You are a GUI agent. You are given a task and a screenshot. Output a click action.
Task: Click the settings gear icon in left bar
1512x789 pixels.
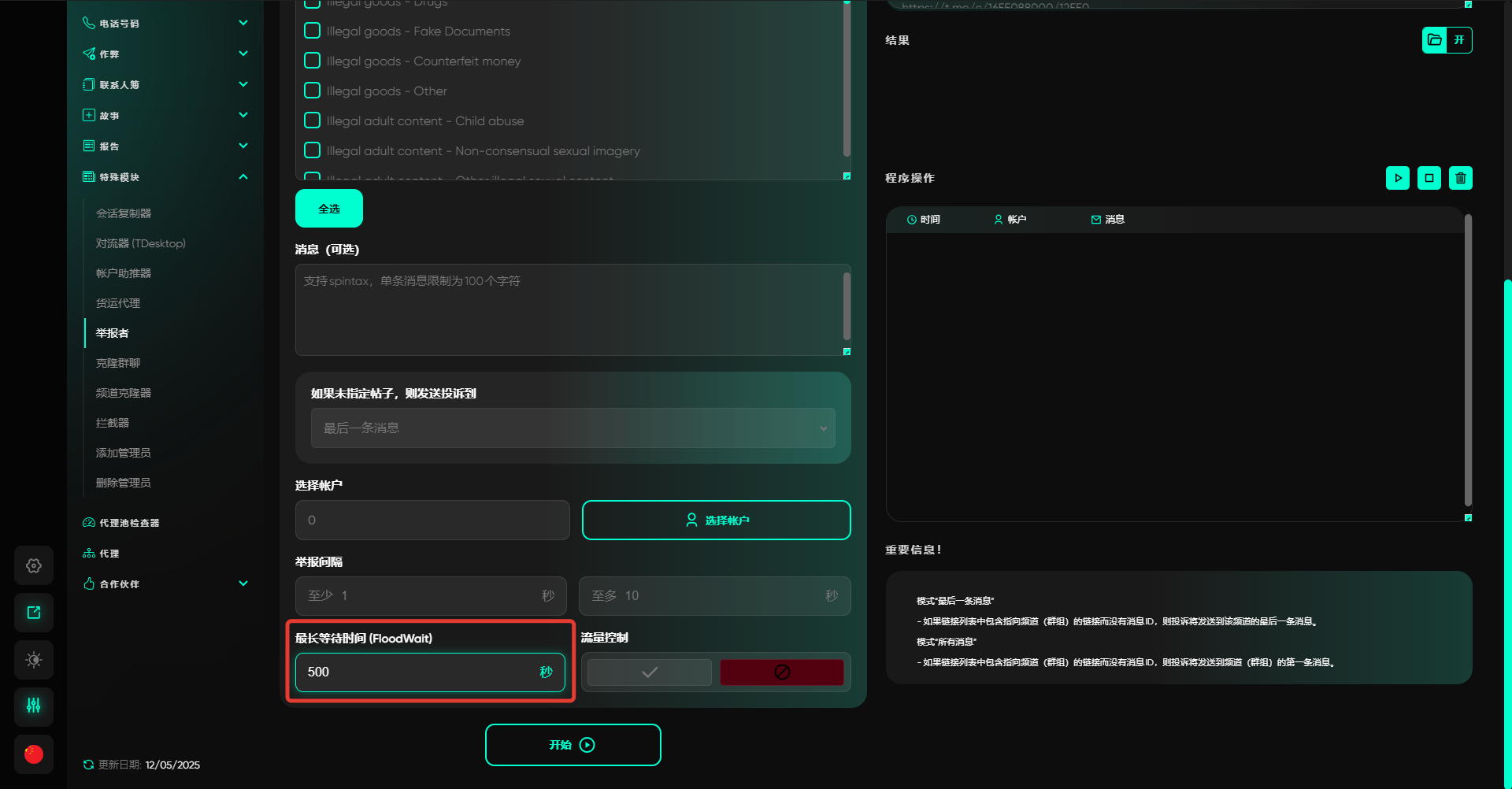(34, 565)
